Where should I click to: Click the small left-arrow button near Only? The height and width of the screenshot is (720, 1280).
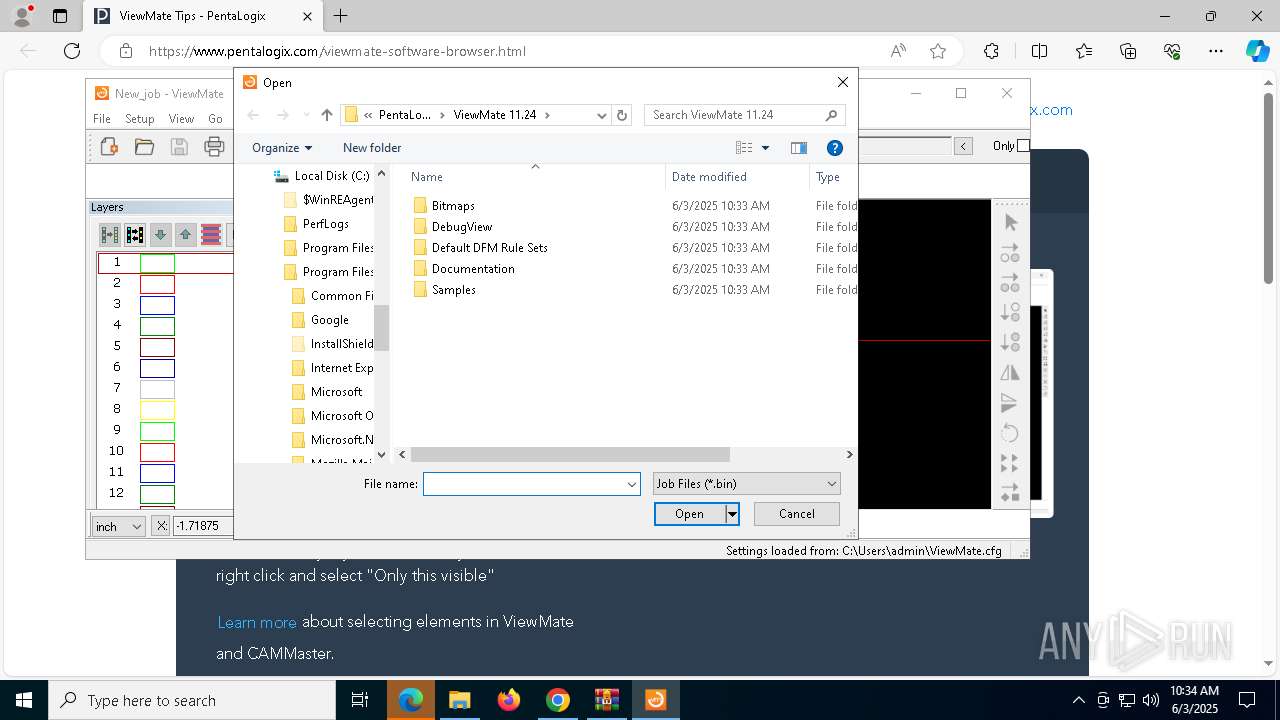[963, 146]
